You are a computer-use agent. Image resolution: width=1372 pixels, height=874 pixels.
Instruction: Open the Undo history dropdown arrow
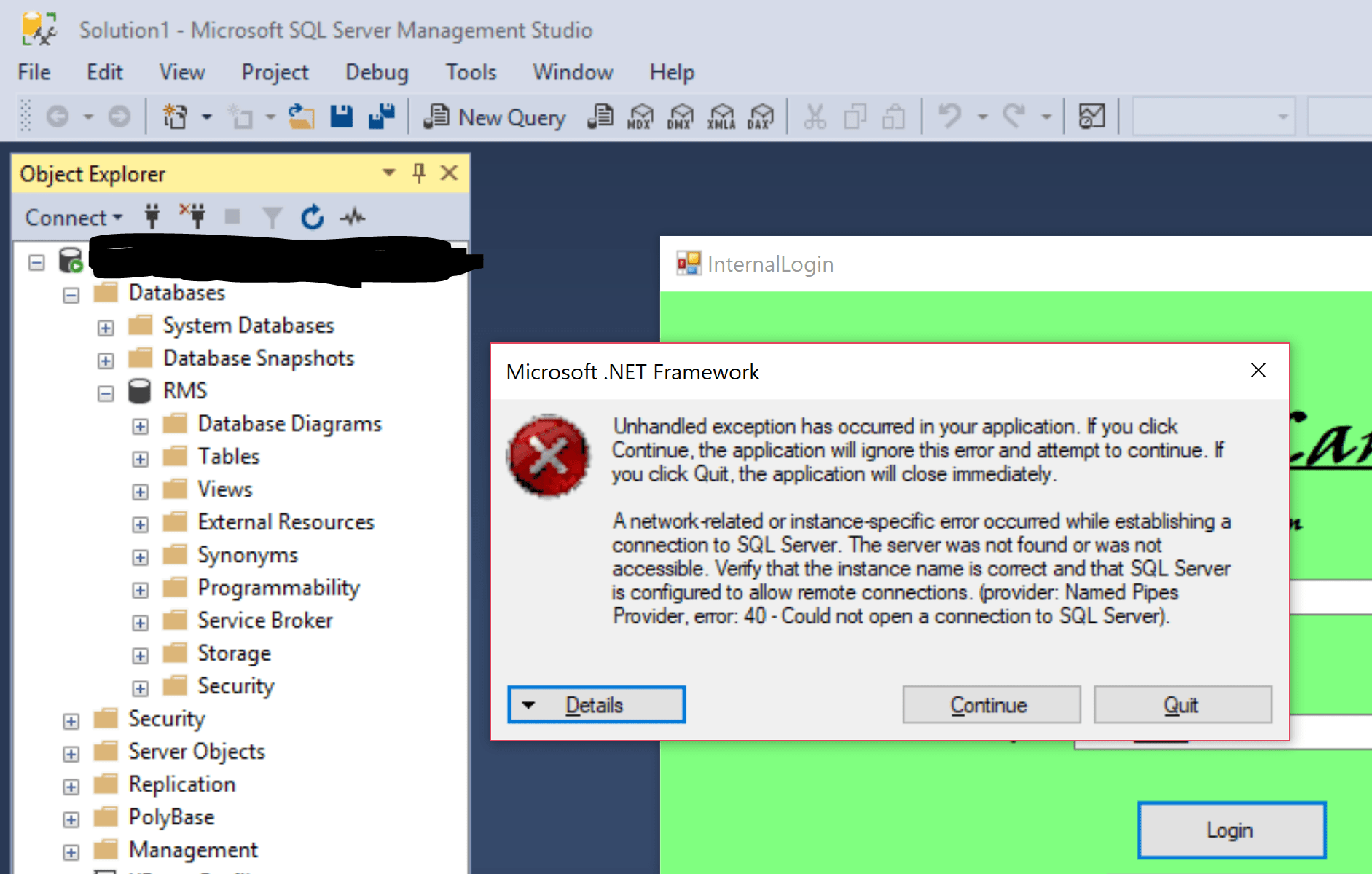tap(982, 117)
